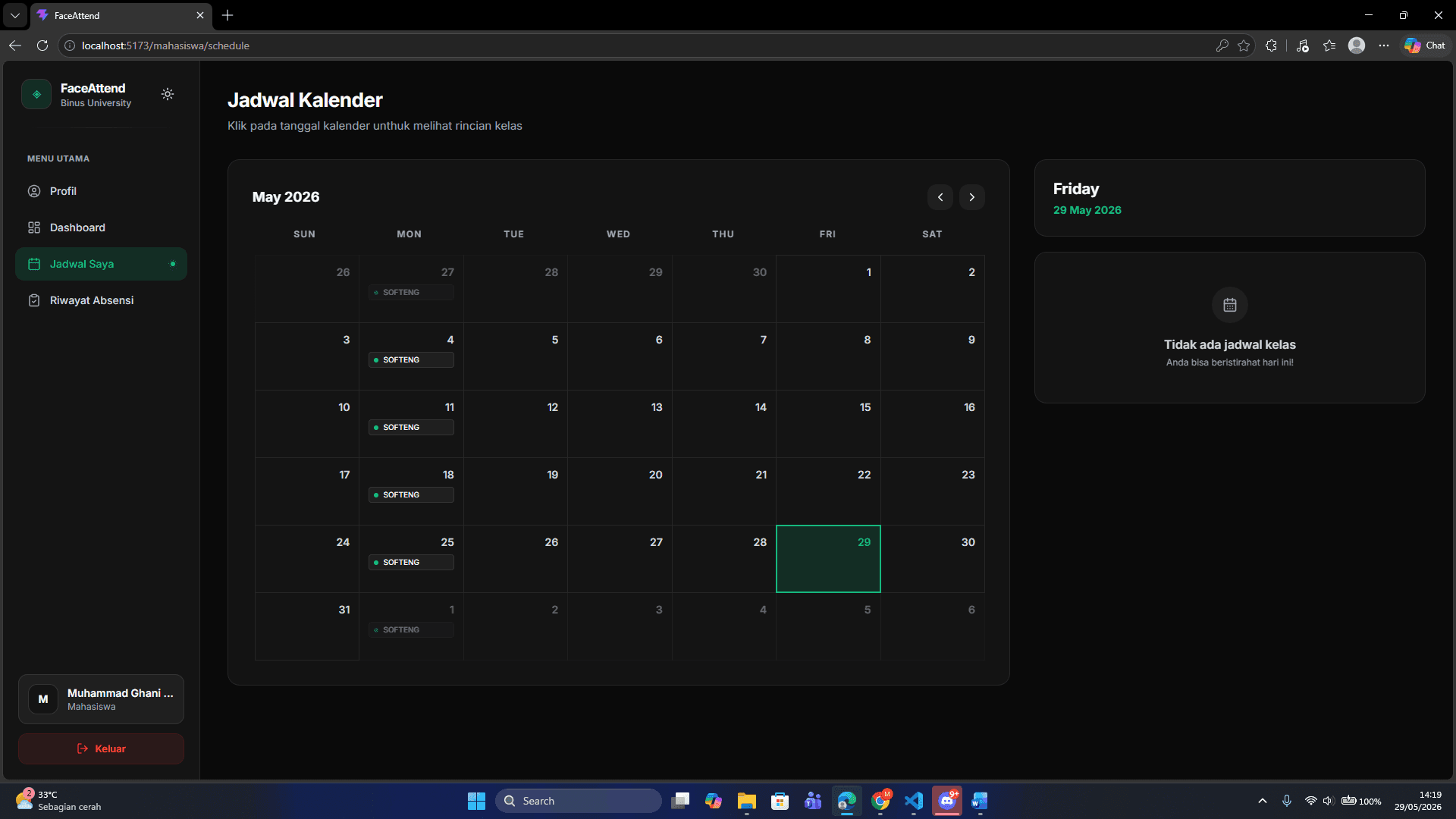
Task: Open the browser profile avatar
Action: click(x=1357, y=45)
